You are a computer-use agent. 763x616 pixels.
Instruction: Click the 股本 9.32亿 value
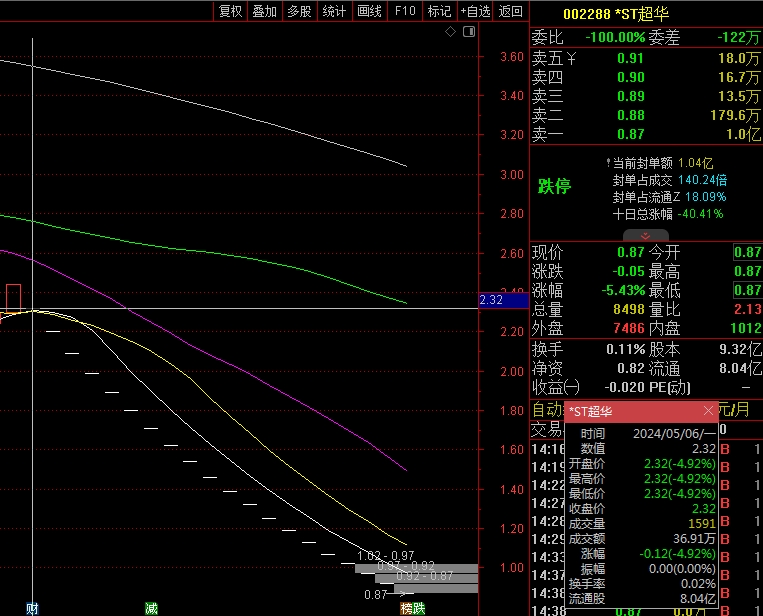click(x=740, y=349)
